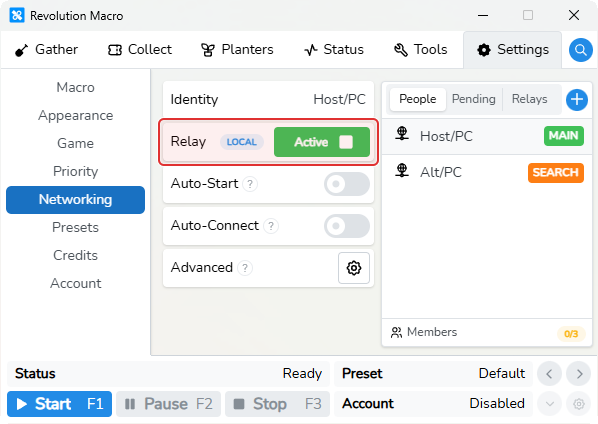Image resolution: width=598 pixels, height=424 pixels.
Task: Click the LOCAL relay badge
Action: 242,142
